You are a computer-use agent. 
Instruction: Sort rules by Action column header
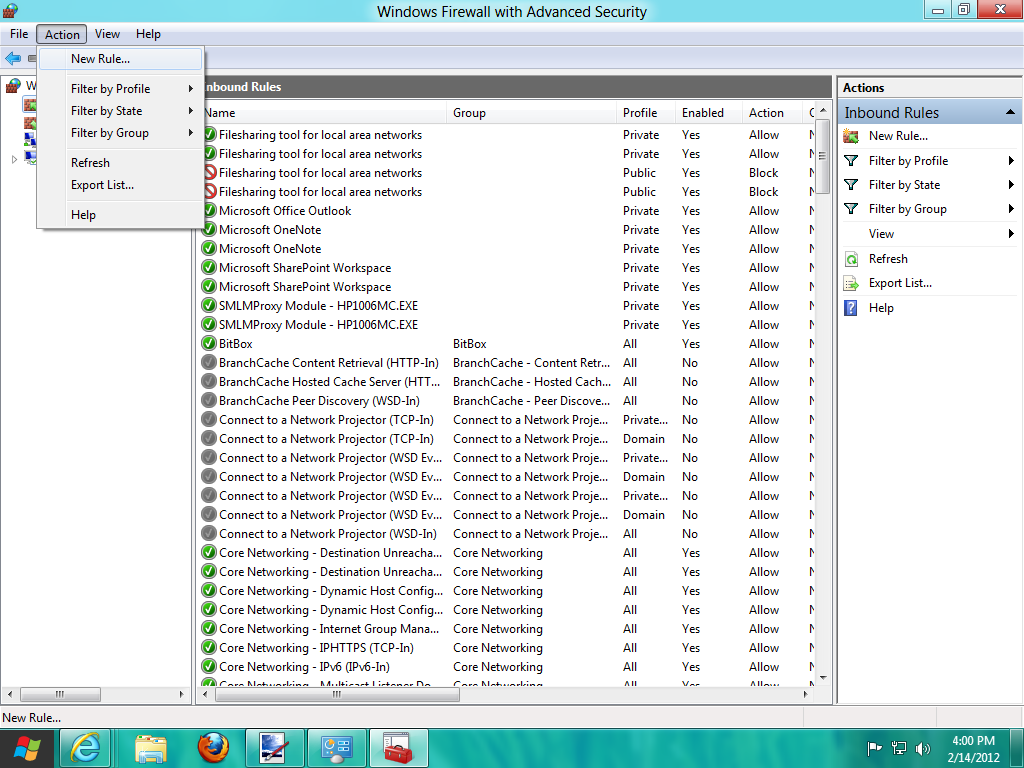click(x=772, y=113)
